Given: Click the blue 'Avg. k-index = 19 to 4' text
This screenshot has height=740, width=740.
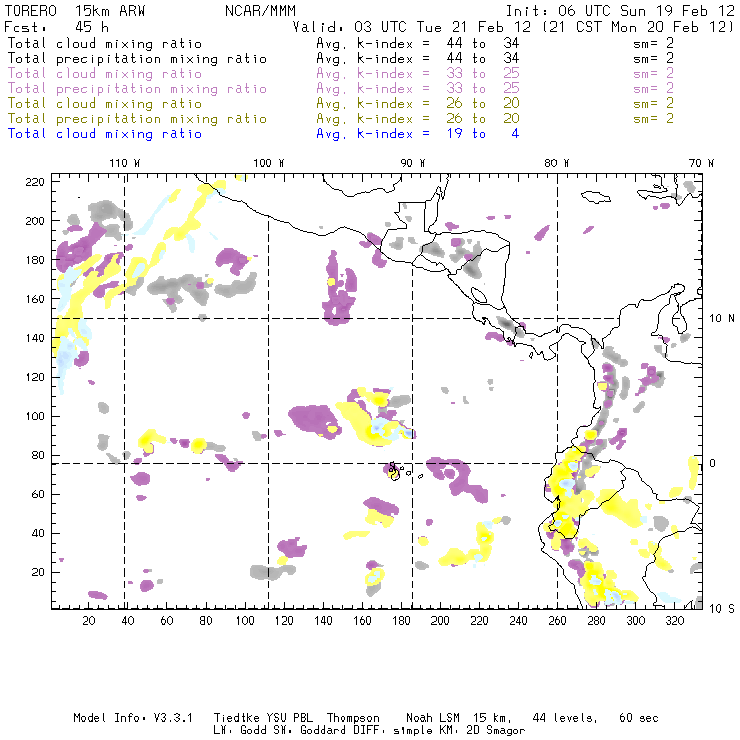Looking at the screenshot, I should click(x=418, y=134).
